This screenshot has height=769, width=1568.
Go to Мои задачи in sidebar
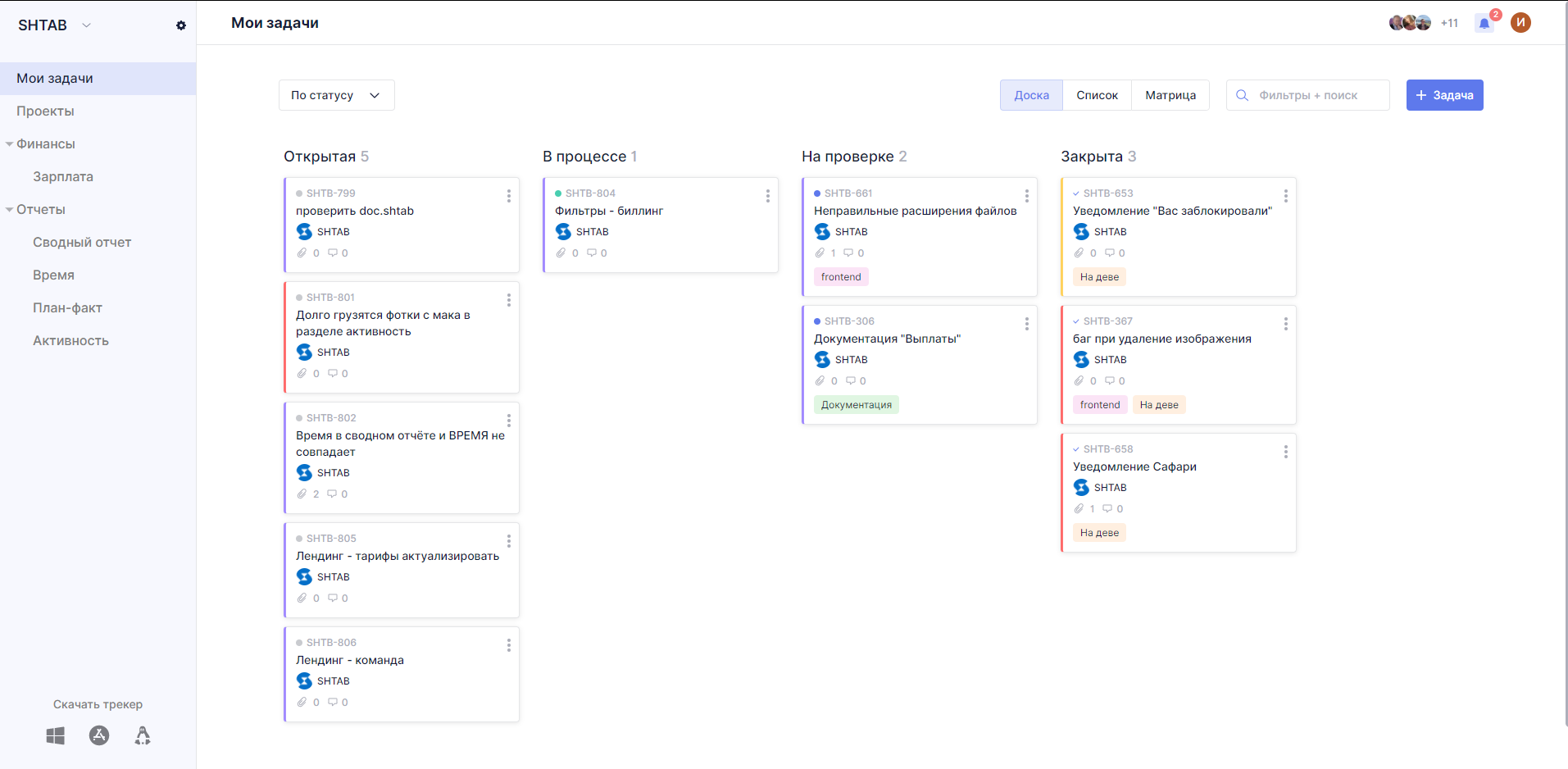(x=98, y=79)
